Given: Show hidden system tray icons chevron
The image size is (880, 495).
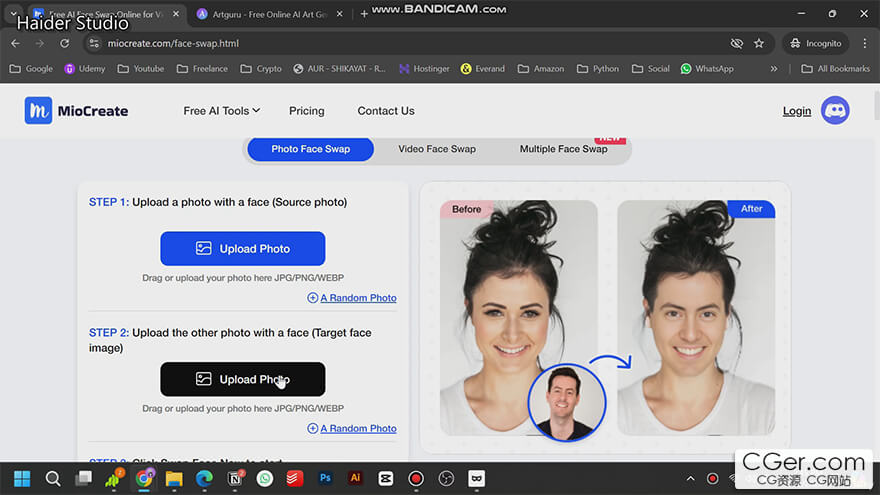Looking at the screenshot, I should click(x=690, y=479).
